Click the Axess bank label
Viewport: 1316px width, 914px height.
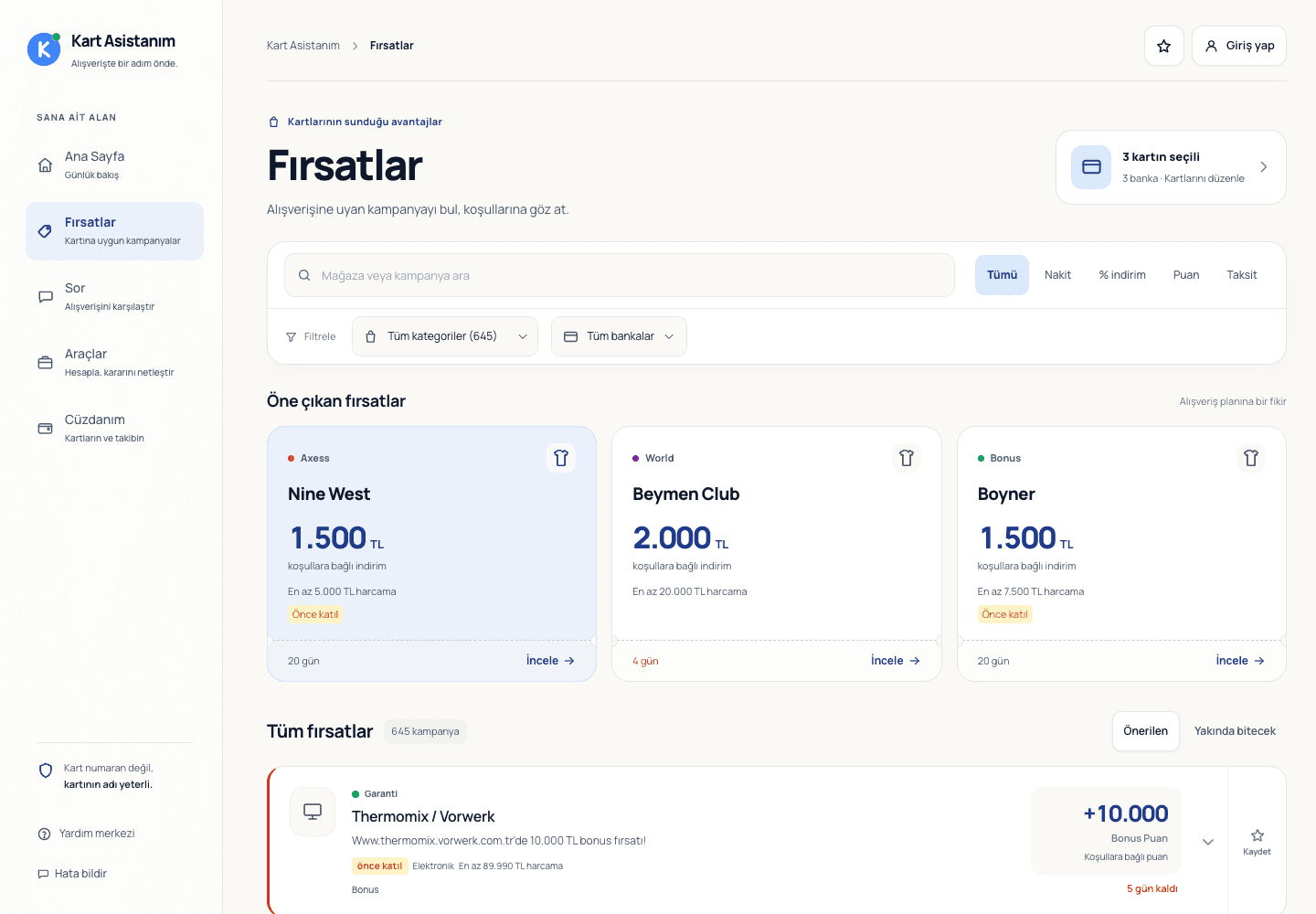coord(315,459)
